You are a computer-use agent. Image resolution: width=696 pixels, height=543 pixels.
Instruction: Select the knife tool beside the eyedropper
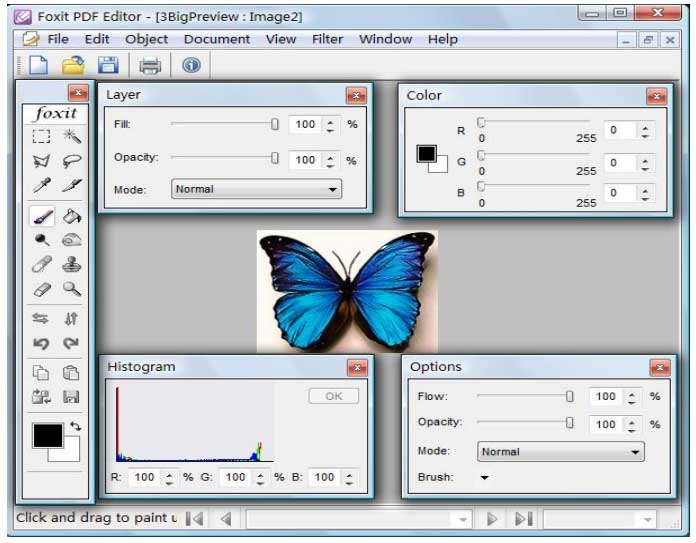point(71,185)
